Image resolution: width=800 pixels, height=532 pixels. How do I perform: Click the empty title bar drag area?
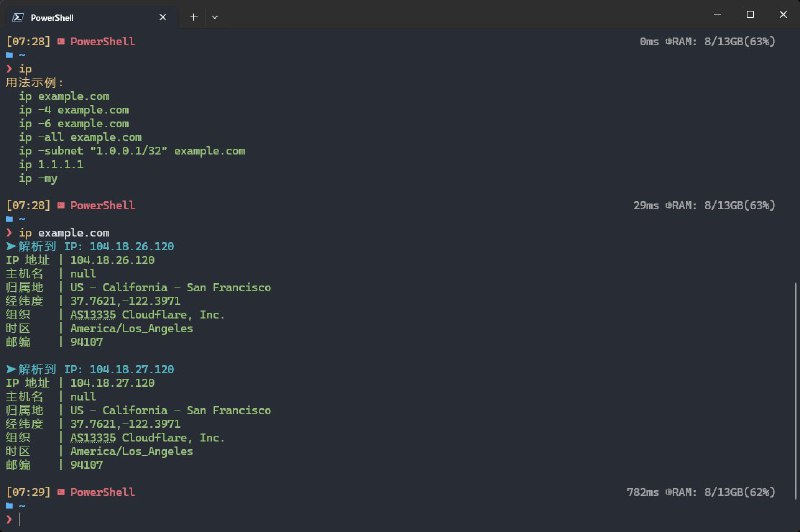pyautogui.click(x=450, y=16)
